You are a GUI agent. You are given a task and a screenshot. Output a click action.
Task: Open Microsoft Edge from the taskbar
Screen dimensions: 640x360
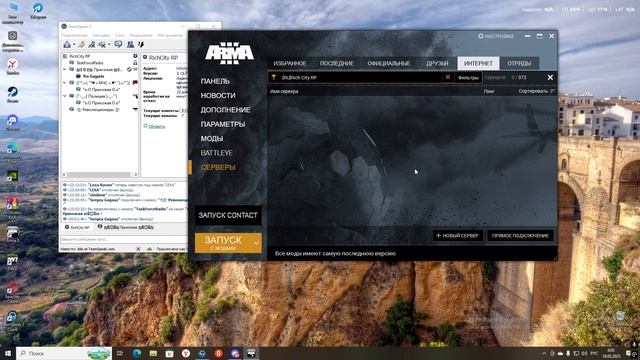point(137,353)
